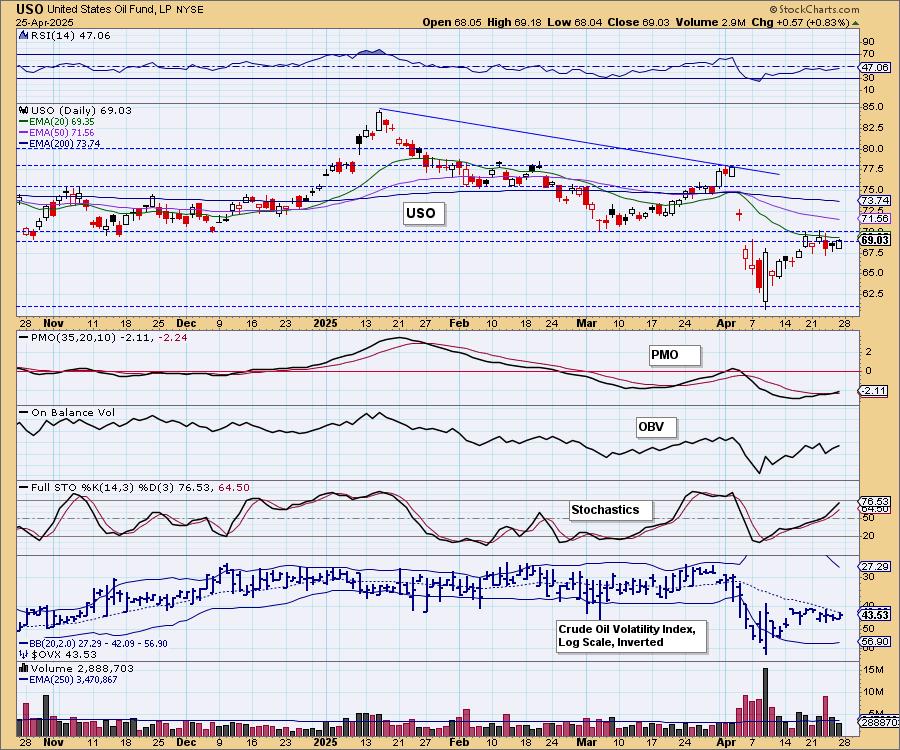The image size is (900, 750).
Task: Click the OBV annotation box
Action: pos(657,427)
